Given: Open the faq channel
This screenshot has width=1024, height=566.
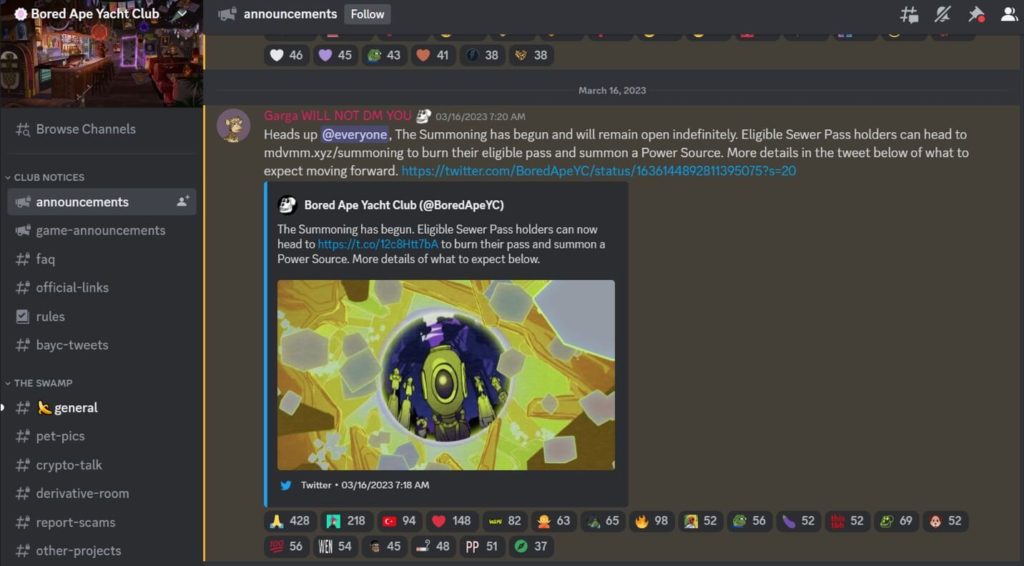Looking at the screenshot, I should [101, 259].
